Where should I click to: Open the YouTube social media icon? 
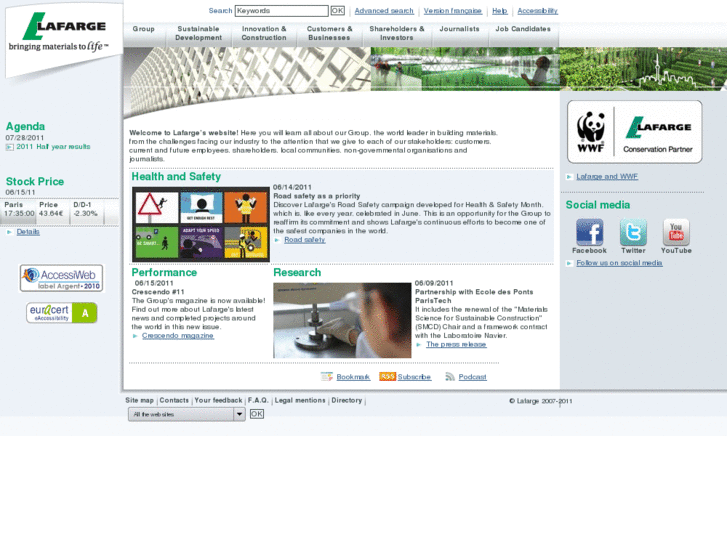click(676, 232)
